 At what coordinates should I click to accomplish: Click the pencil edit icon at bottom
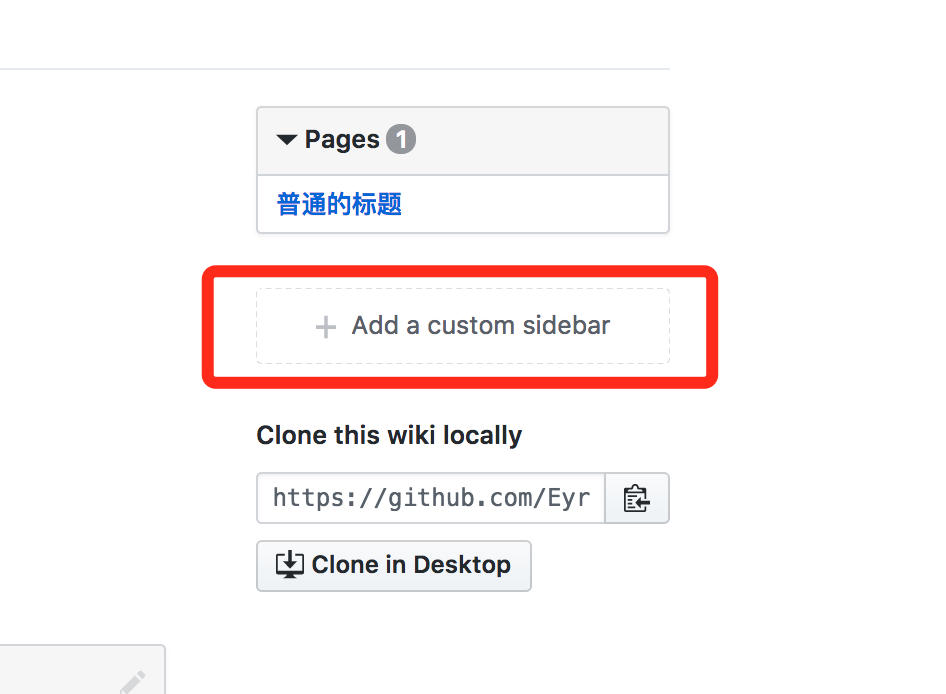132,683
